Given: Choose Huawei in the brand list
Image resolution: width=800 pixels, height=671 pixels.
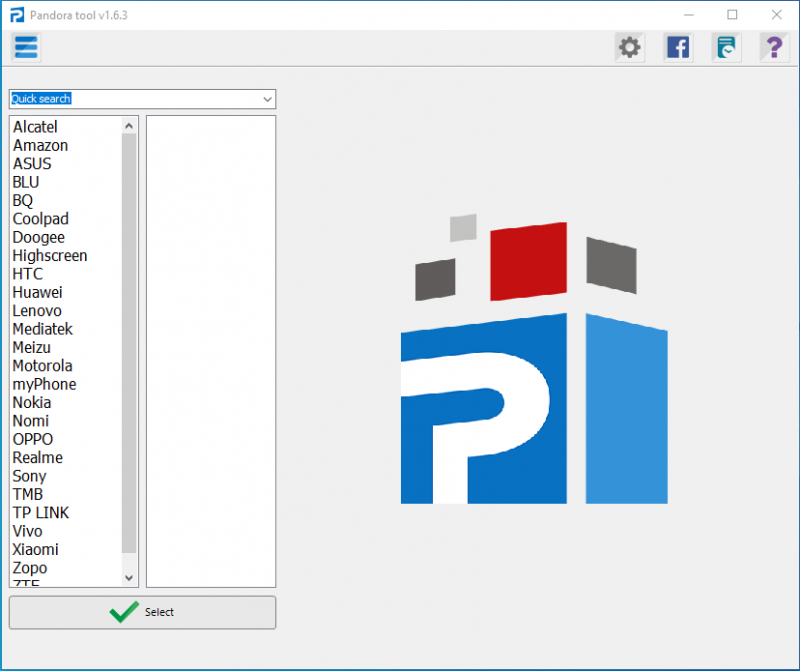Looking at the screenshot, I should click(37, 292).
